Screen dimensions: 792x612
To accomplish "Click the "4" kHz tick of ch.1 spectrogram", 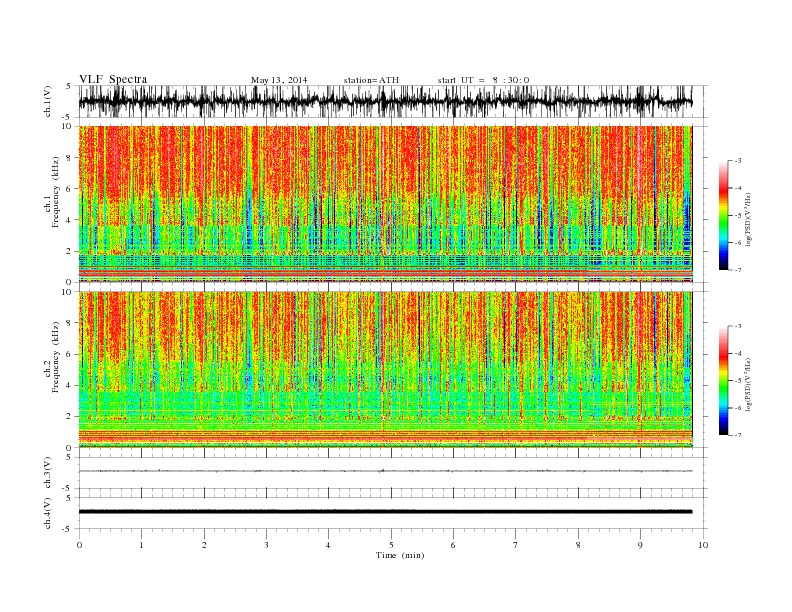I will [x=70, y=220].
